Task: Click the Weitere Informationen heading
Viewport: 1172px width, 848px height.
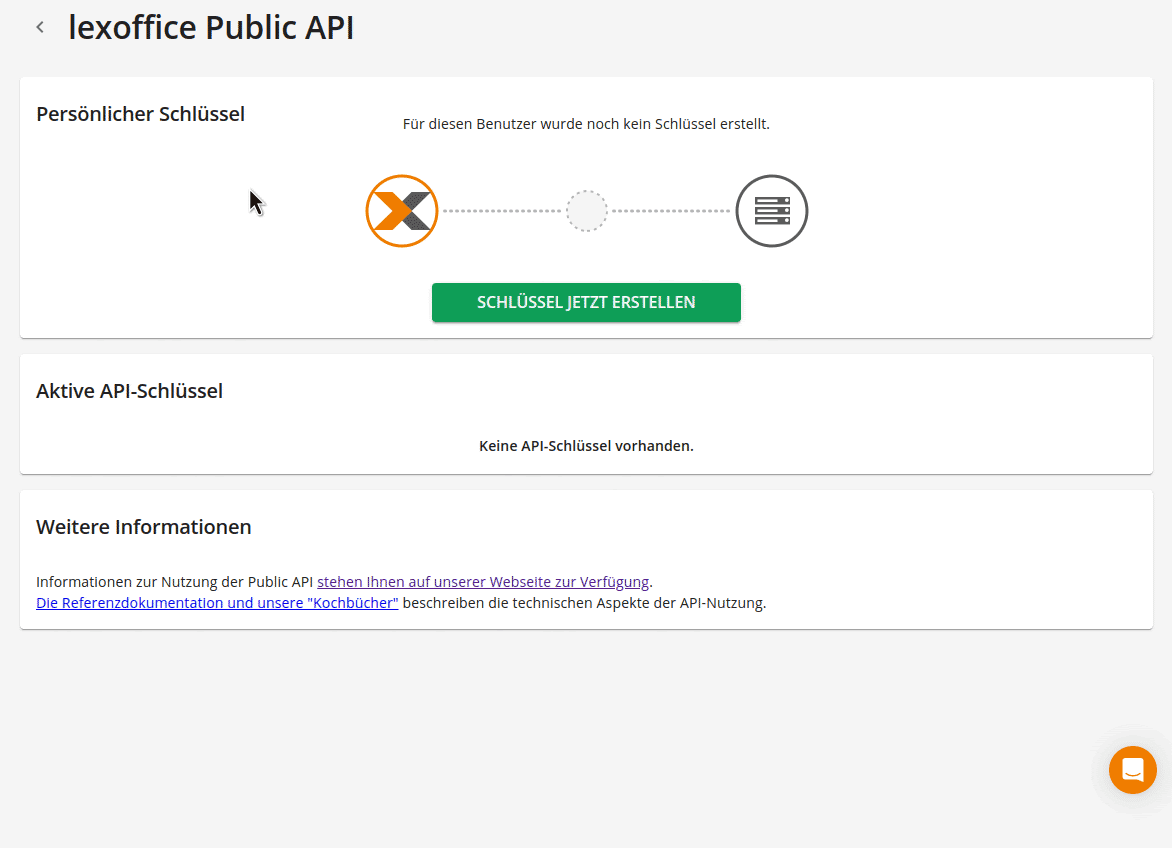Action: click(144, 527)
